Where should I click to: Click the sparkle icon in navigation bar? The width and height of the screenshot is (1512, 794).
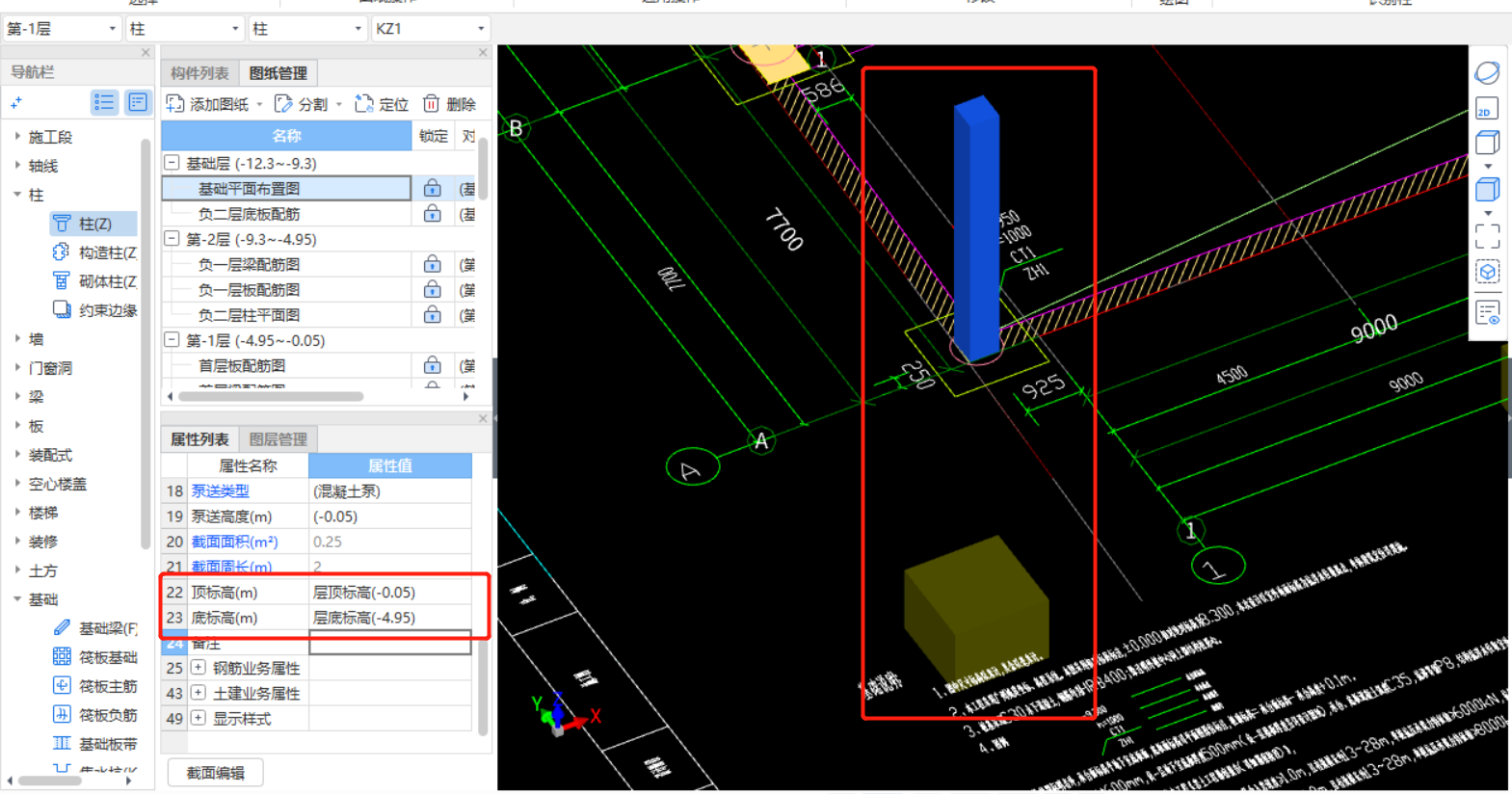click(x=16, y=102)
